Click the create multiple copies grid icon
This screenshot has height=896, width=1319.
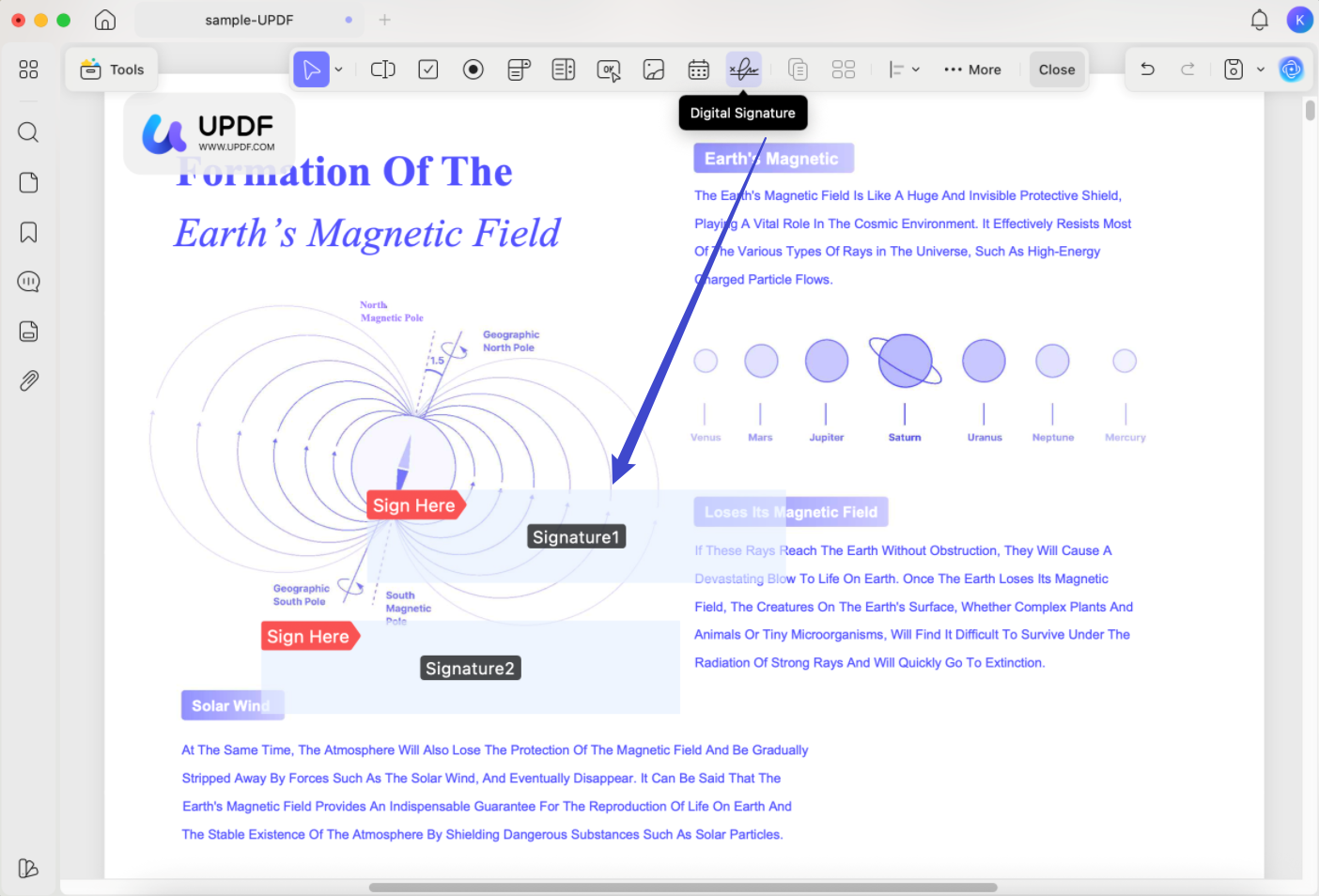click(844, 70)
